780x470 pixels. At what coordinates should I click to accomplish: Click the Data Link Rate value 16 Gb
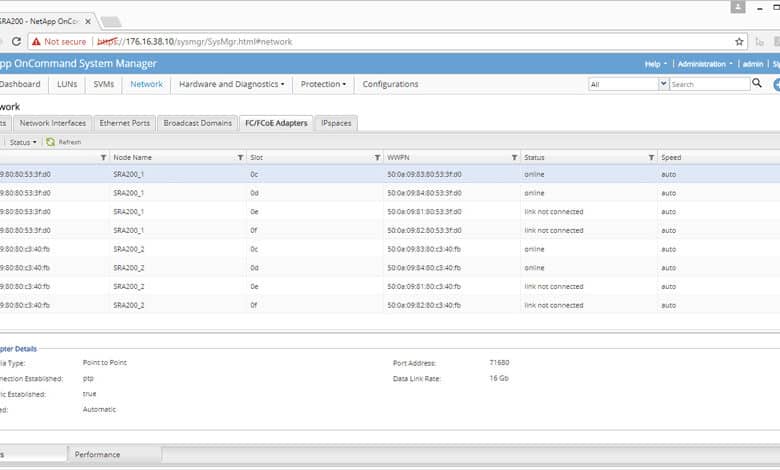[x=499, y=378]
